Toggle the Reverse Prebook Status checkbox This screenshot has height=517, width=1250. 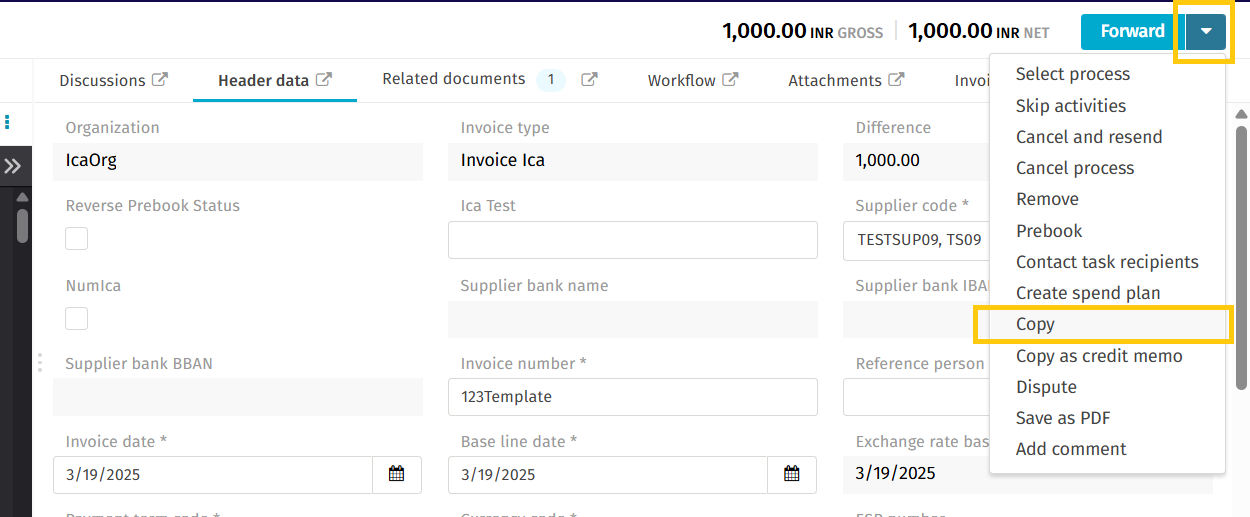[77, 239]
